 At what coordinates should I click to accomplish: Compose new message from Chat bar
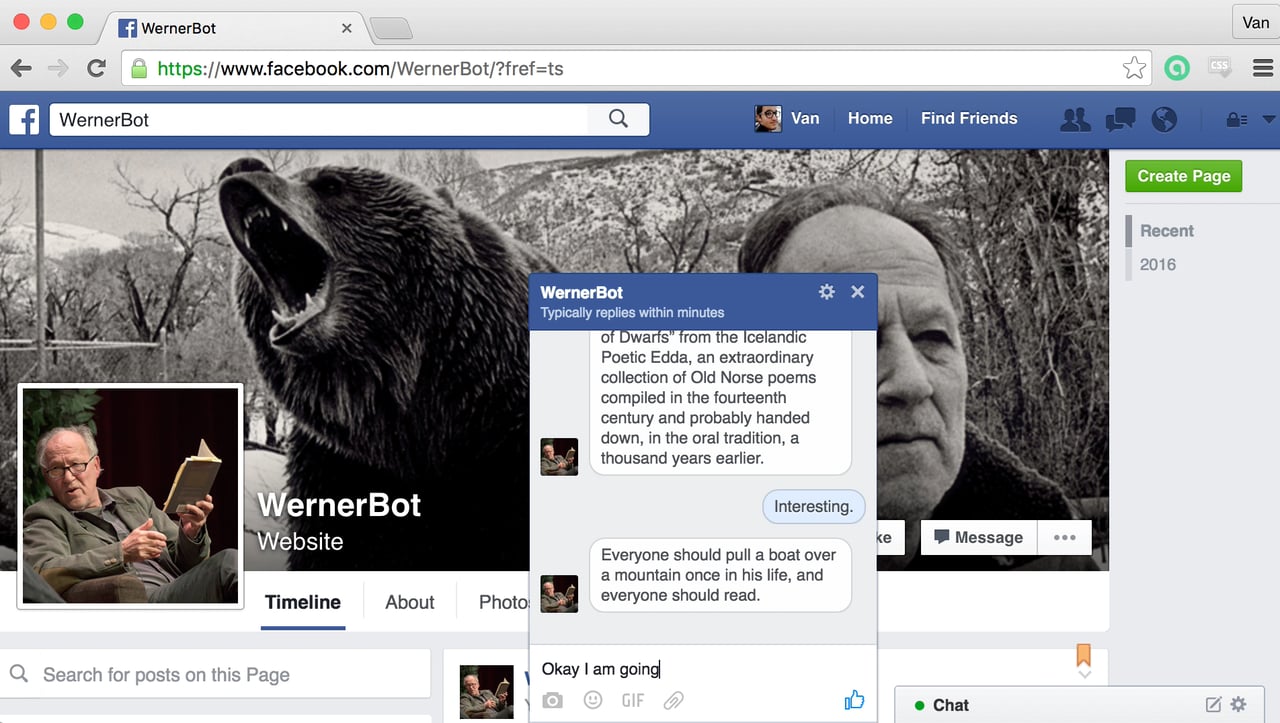1213,705
